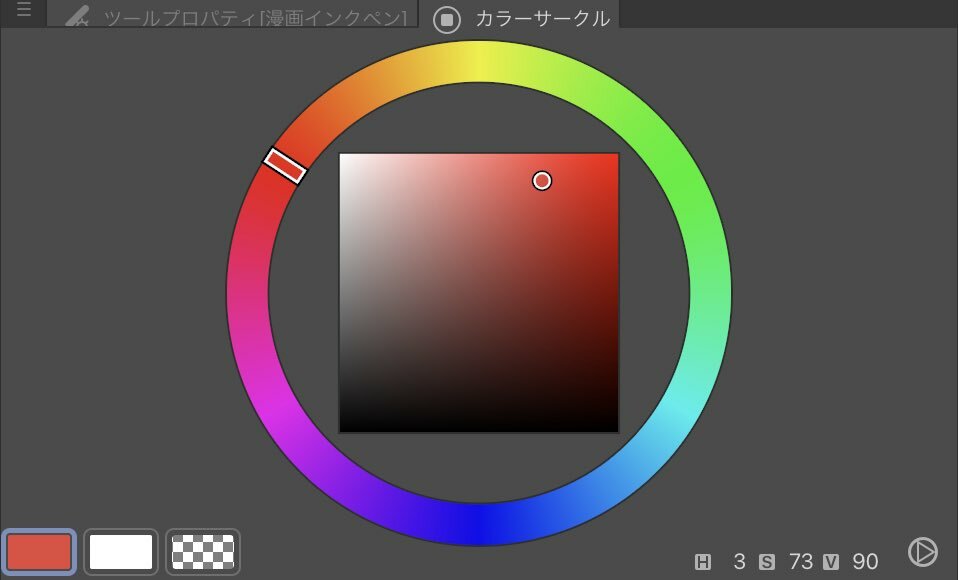Viewport: 958px width, 580px height.
Task: Click the brightness value 90
Action: (865, 561)
